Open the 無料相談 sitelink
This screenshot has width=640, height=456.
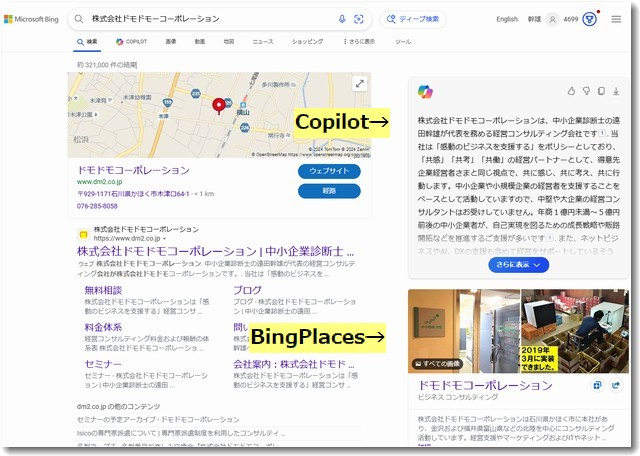point(104,290)
